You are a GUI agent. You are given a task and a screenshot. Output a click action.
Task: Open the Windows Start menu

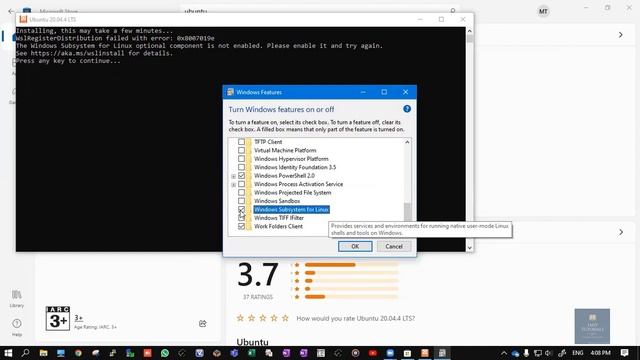tap(8, 353)
